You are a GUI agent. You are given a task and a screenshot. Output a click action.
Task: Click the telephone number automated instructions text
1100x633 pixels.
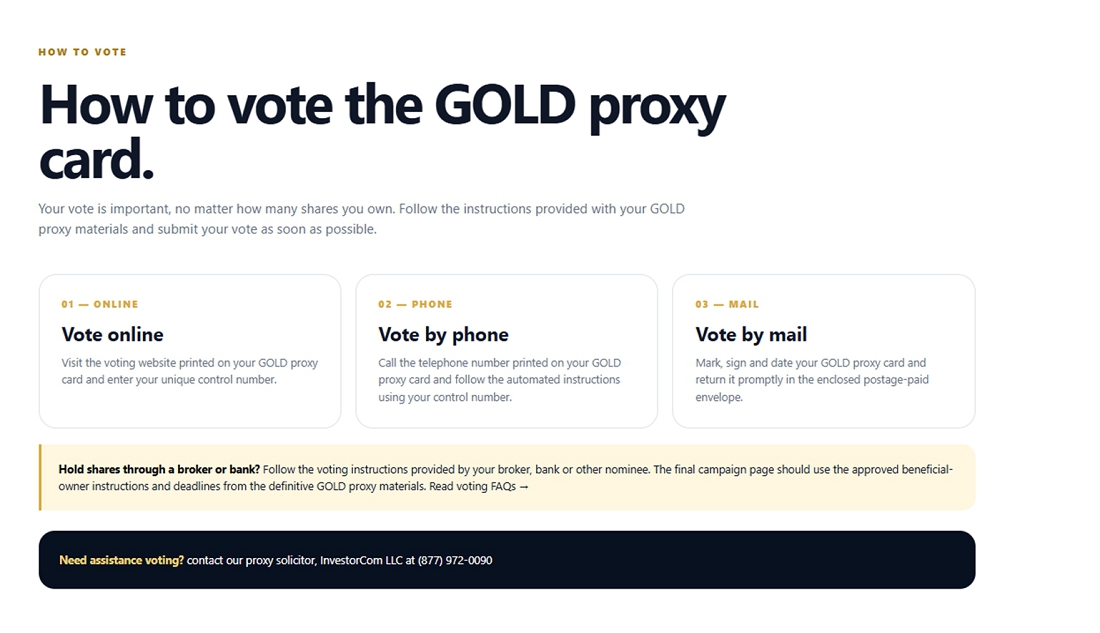[x=499, y=380]
